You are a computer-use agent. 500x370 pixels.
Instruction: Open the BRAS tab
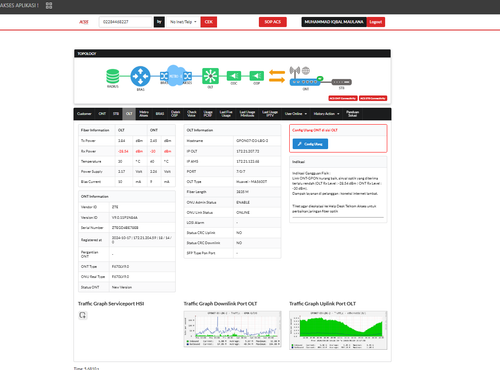[x=160, y=114]
